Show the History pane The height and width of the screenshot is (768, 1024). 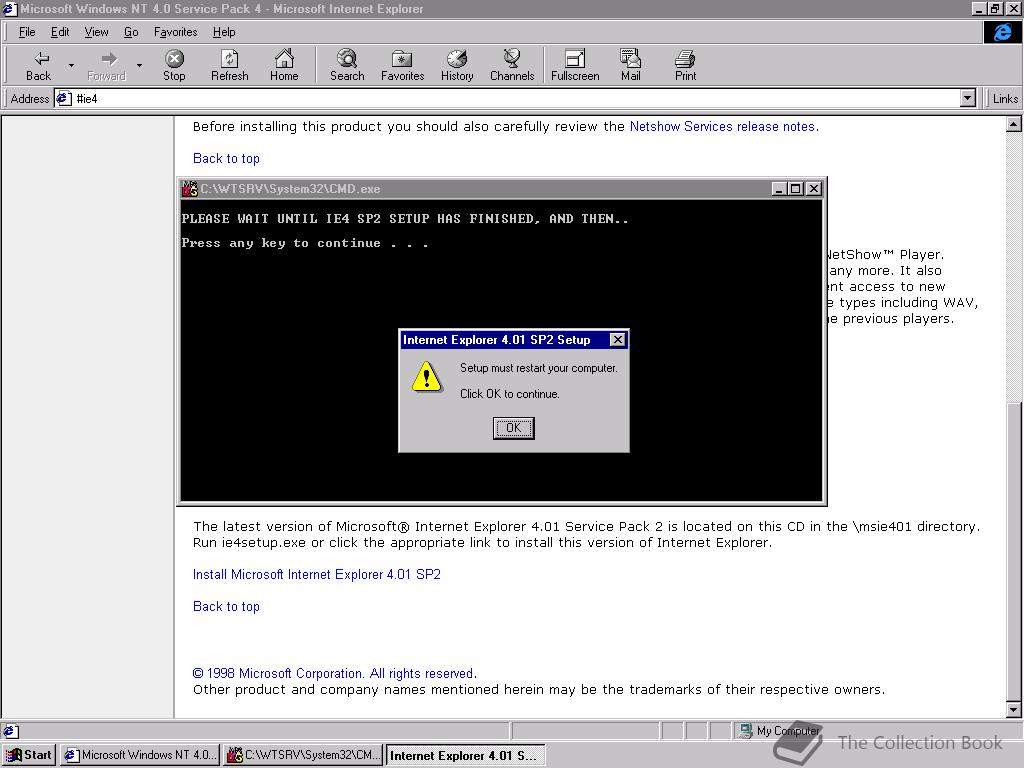[457, 65]
